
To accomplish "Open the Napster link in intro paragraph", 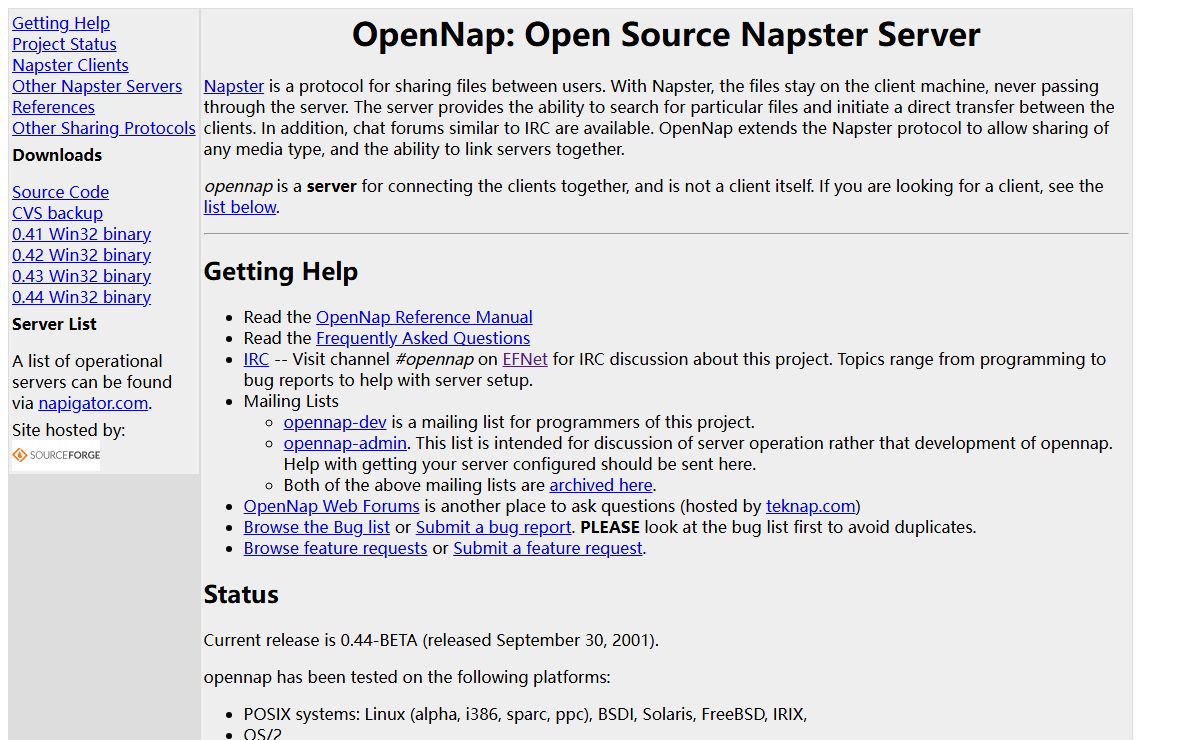I will point(234,86).
